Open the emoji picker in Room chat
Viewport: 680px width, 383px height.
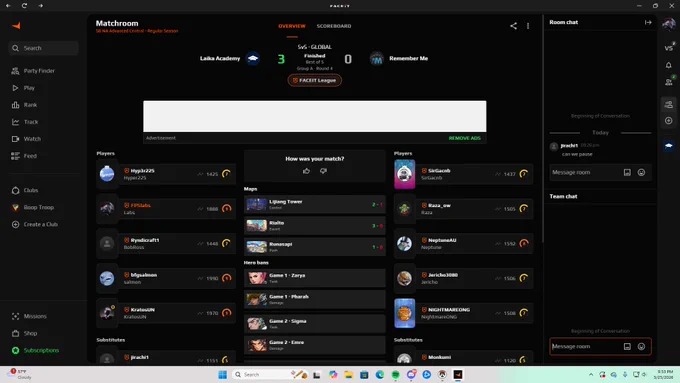pyautogui.click(x=641, y=172)
